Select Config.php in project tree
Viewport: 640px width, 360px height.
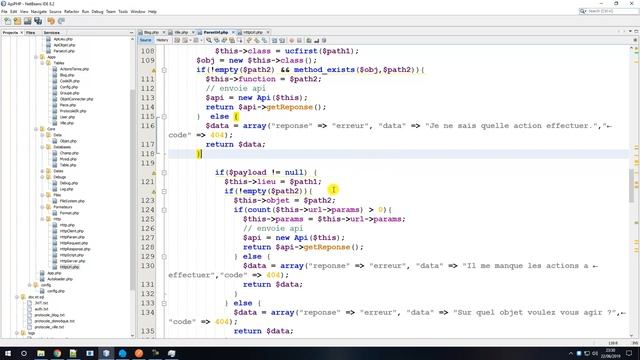coord(69,87)
